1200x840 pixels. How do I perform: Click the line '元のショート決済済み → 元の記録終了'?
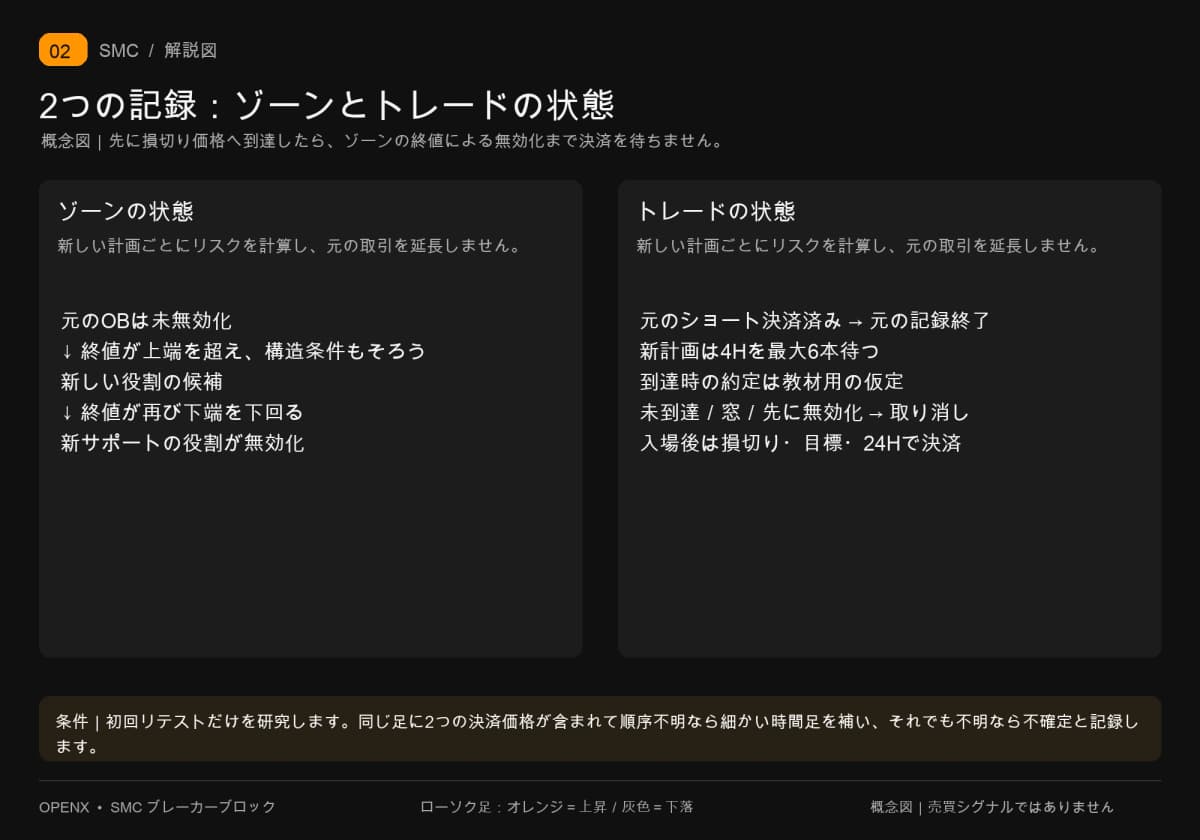(815, 321)
